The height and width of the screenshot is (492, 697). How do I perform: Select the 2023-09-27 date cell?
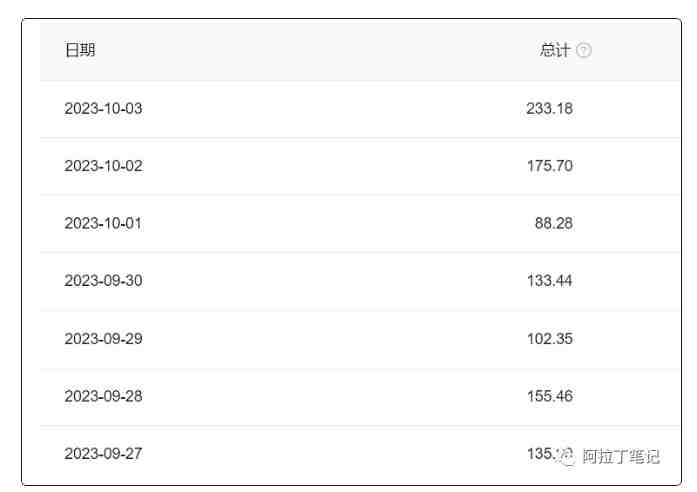(103, 454)
